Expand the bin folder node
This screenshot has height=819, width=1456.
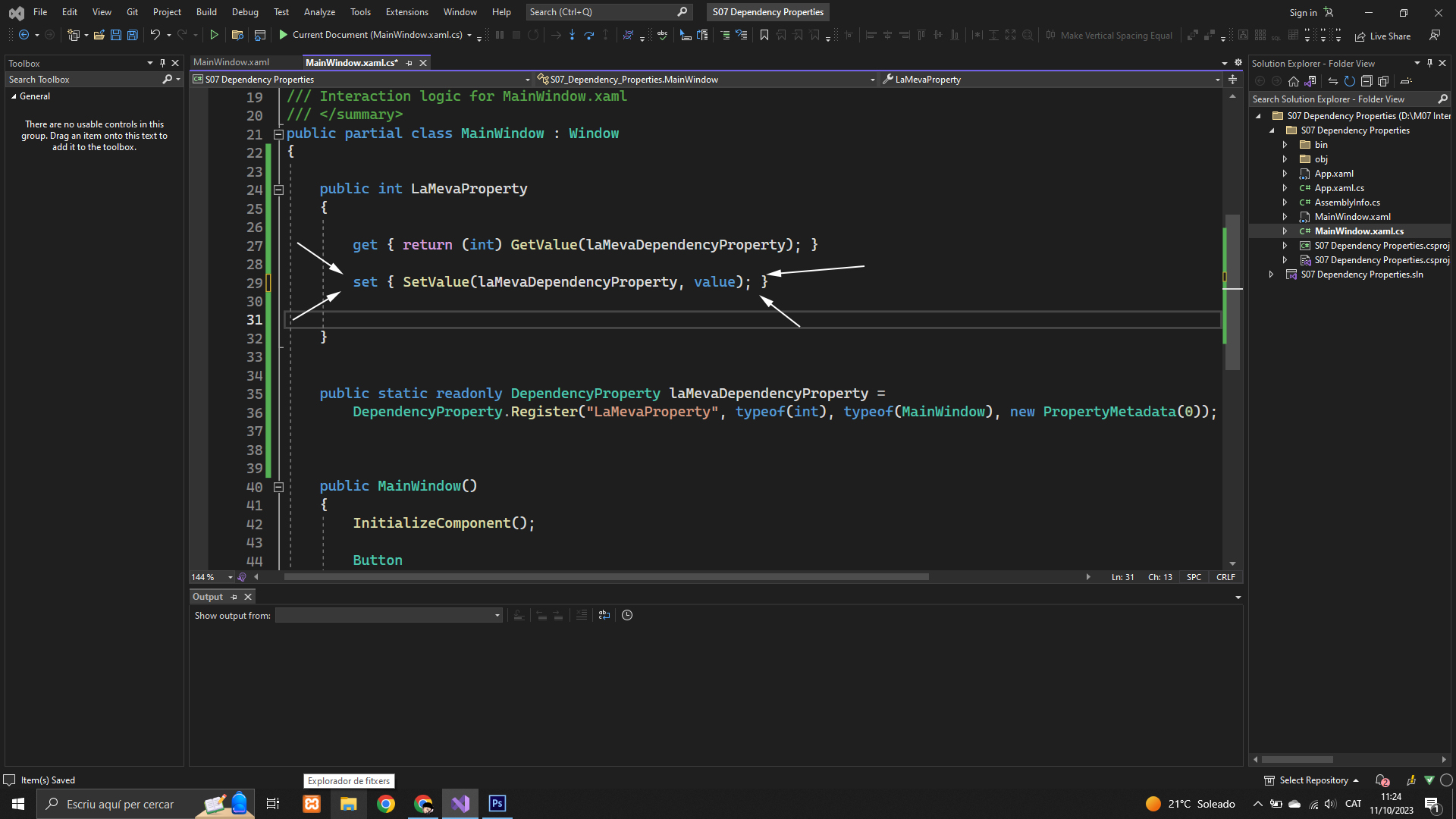[x=1285, y=145]
